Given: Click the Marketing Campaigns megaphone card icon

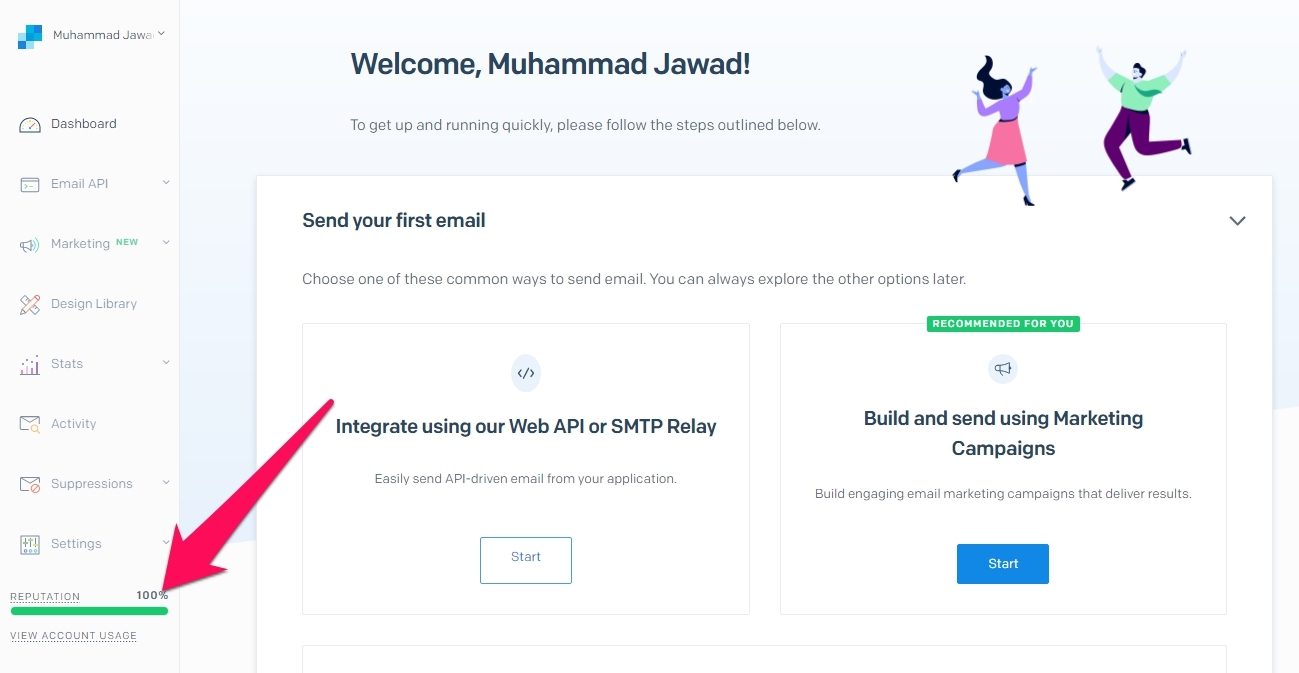Looking at the screenshot, I should pos(1003,369).
